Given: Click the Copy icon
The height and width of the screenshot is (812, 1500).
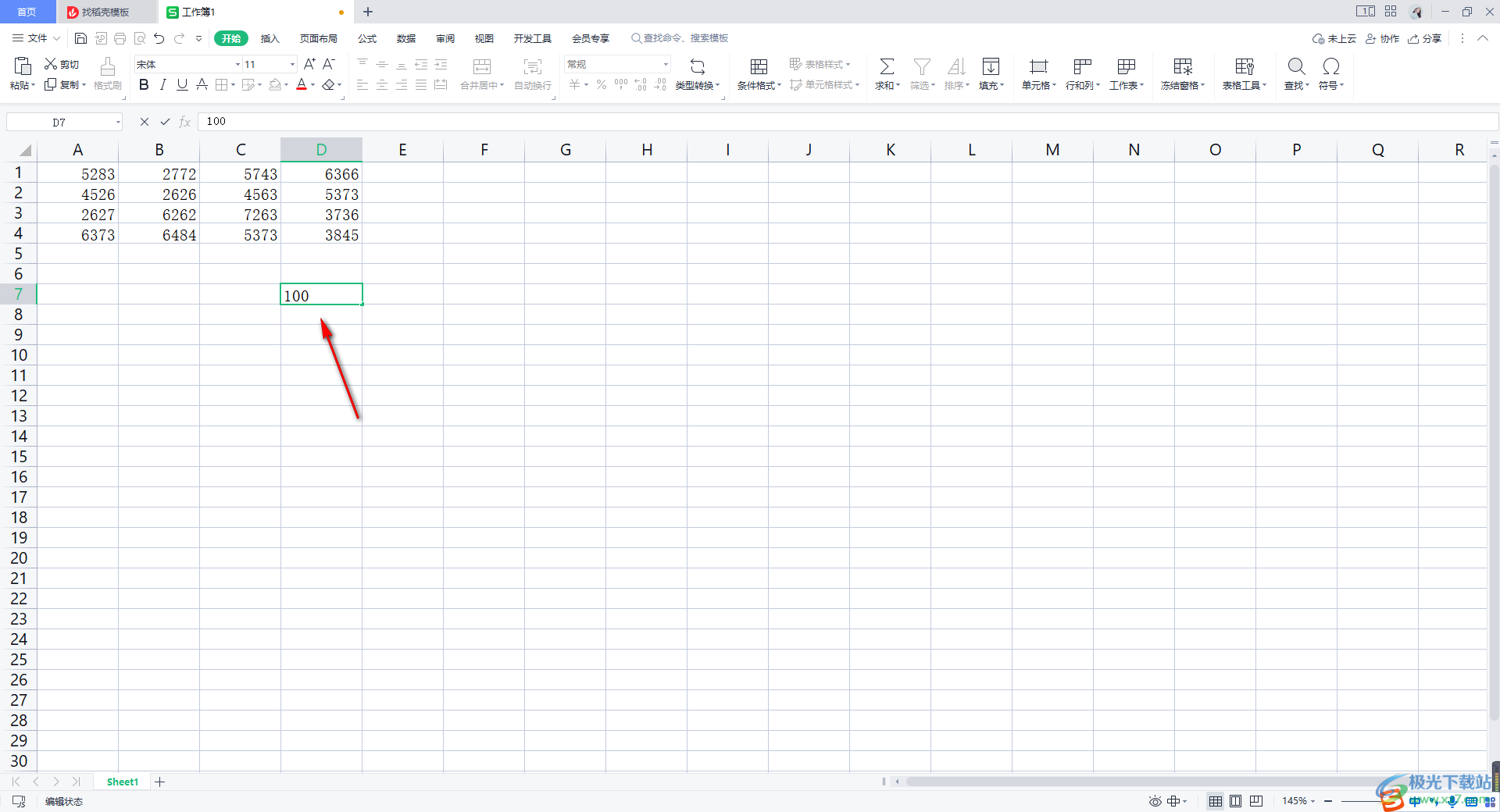Looking at the screenshot, I should tap(51, 84).
